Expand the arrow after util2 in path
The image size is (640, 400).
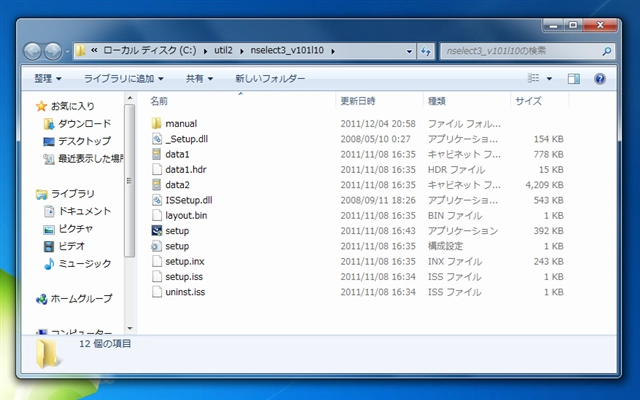[242, 51]
